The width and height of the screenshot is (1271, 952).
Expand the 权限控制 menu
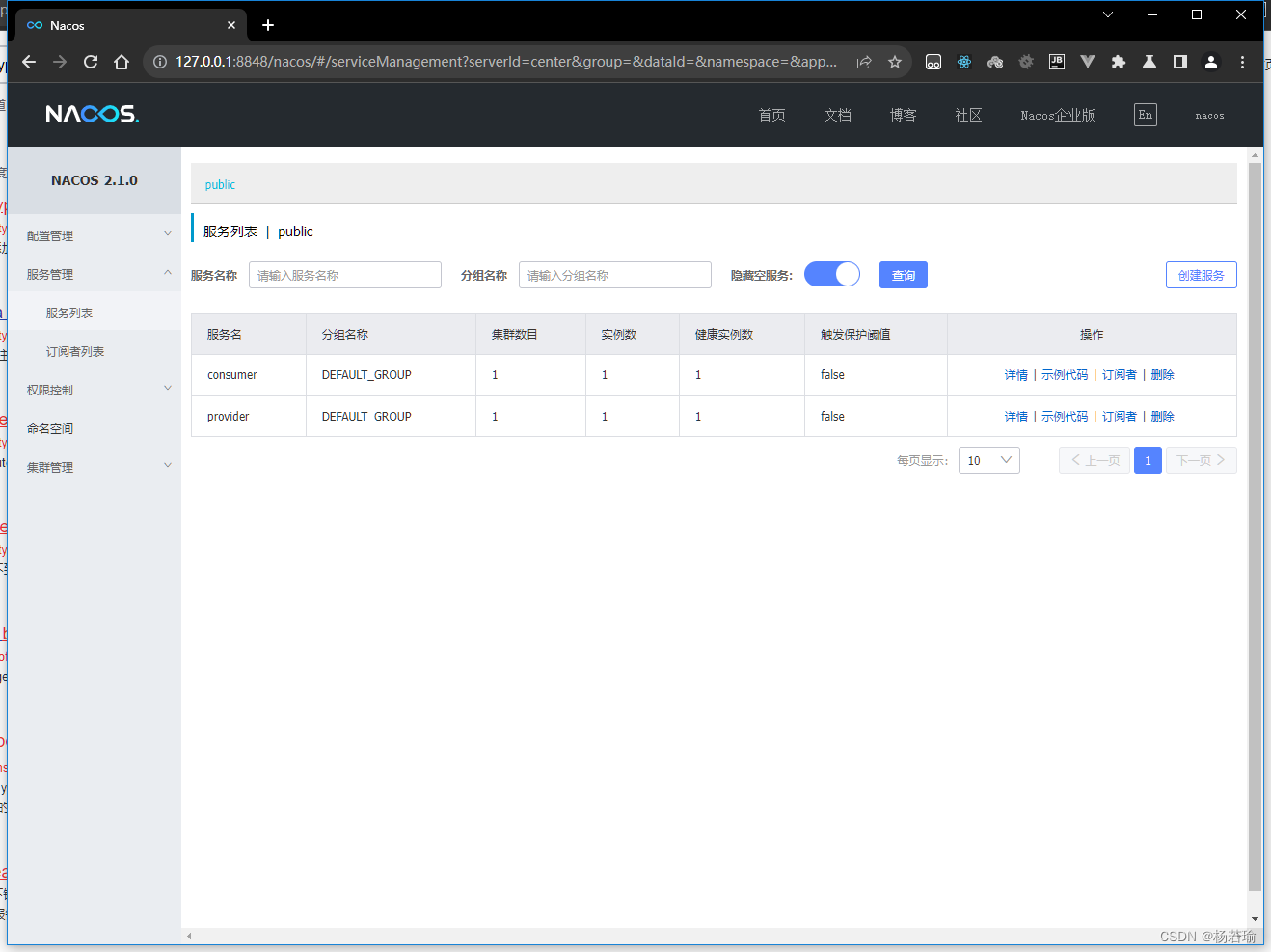click(95, 390)
